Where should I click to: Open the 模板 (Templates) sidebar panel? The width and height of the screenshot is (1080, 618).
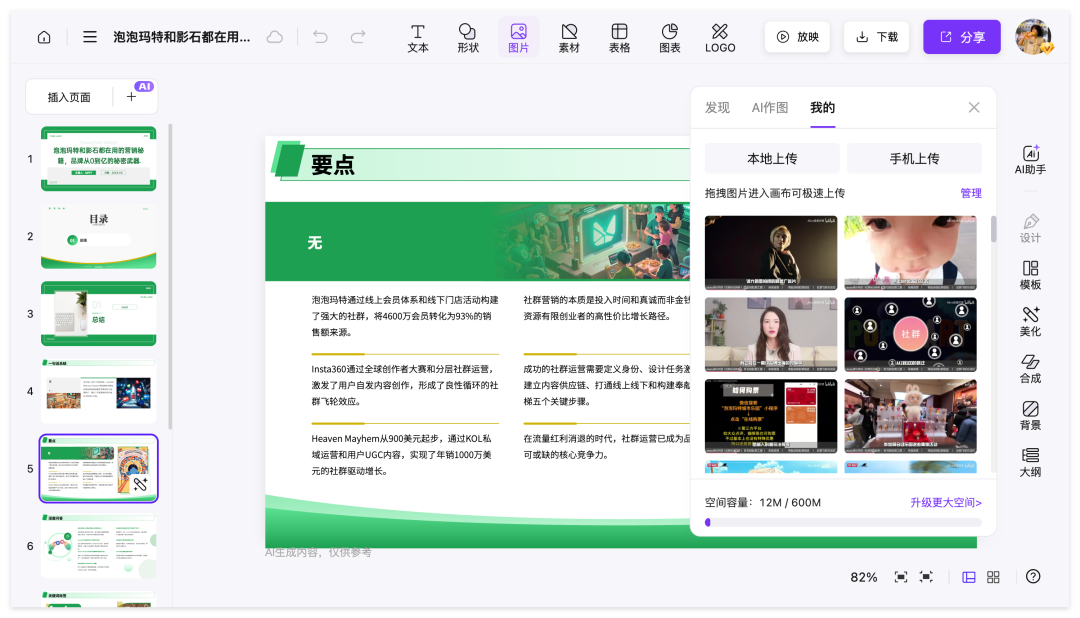1030,275
